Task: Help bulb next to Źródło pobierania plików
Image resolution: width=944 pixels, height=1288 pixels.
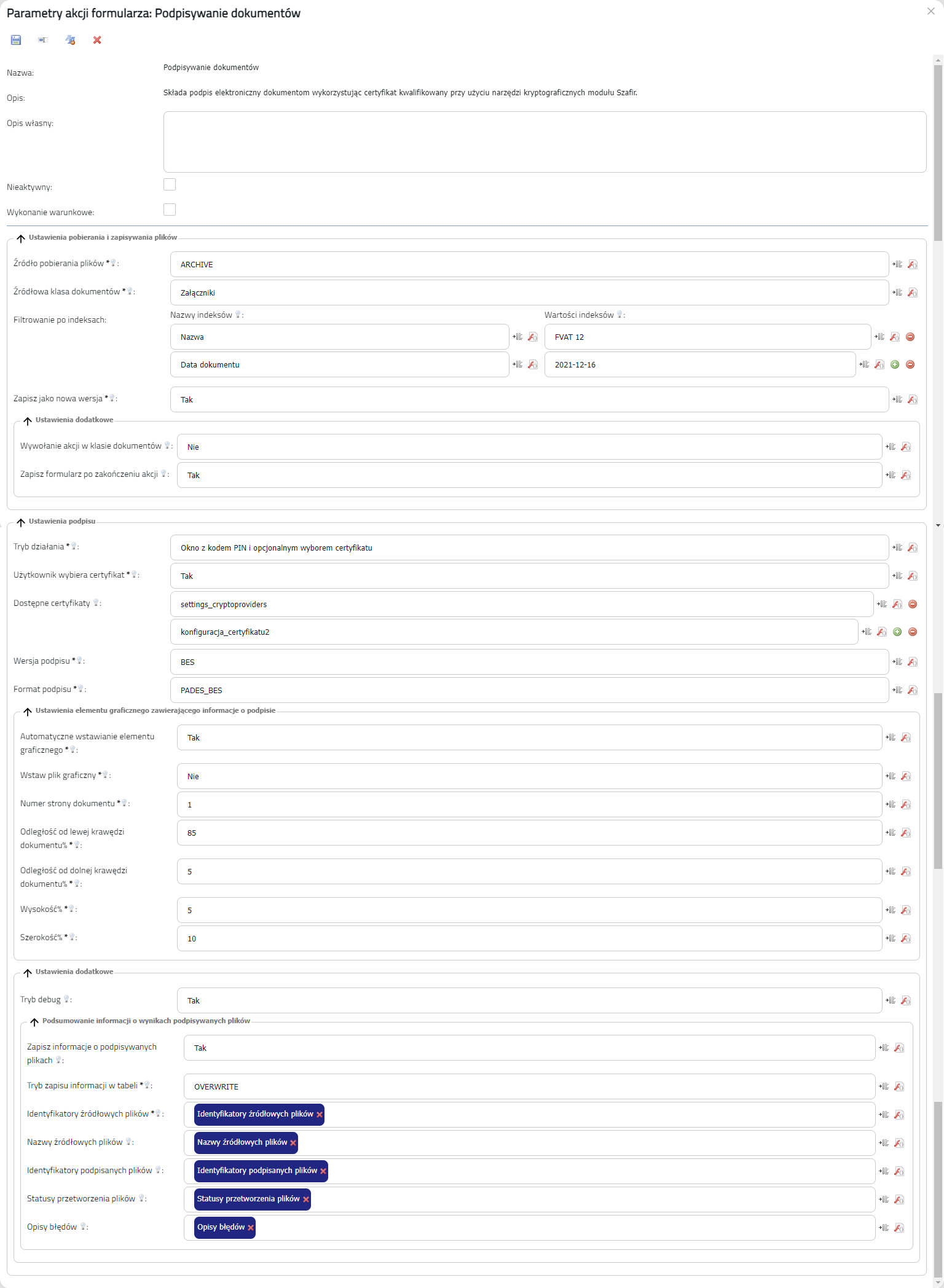Action: (x=113, y=263)
